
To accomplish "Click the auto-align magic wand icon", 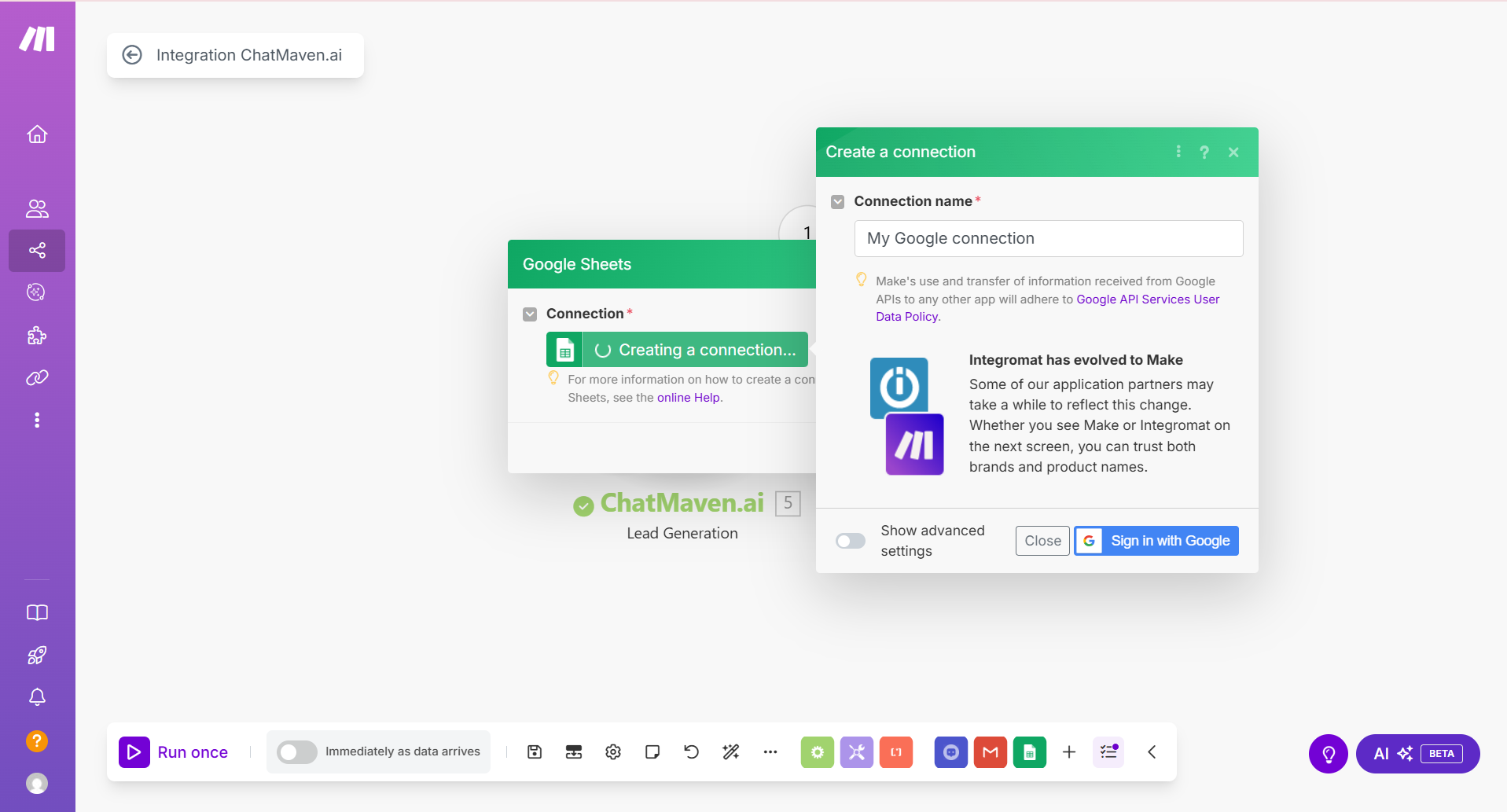I will pos(731,752).
